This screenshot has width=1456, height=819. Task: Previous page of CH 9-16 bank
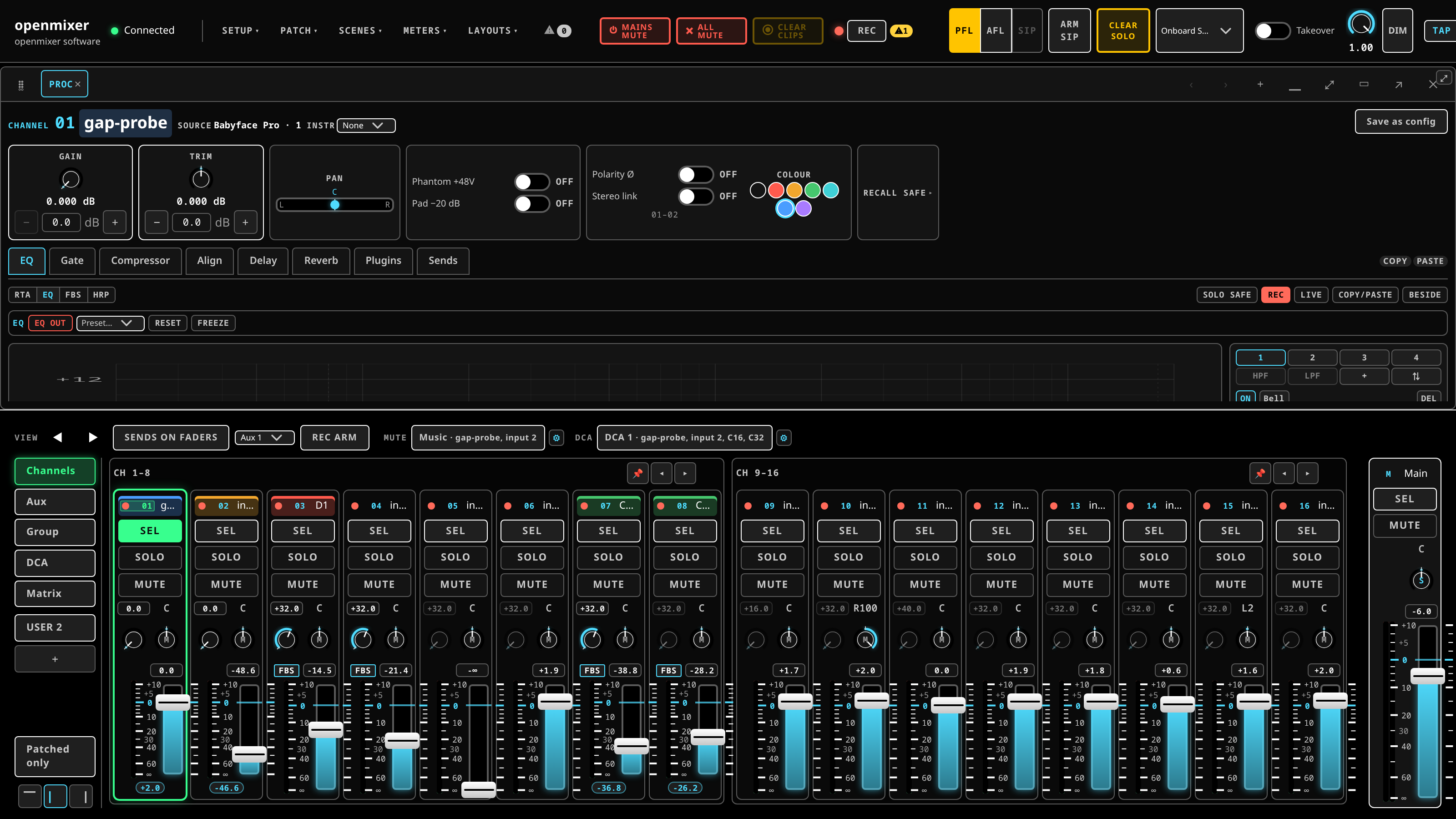tap(1284, 473)
